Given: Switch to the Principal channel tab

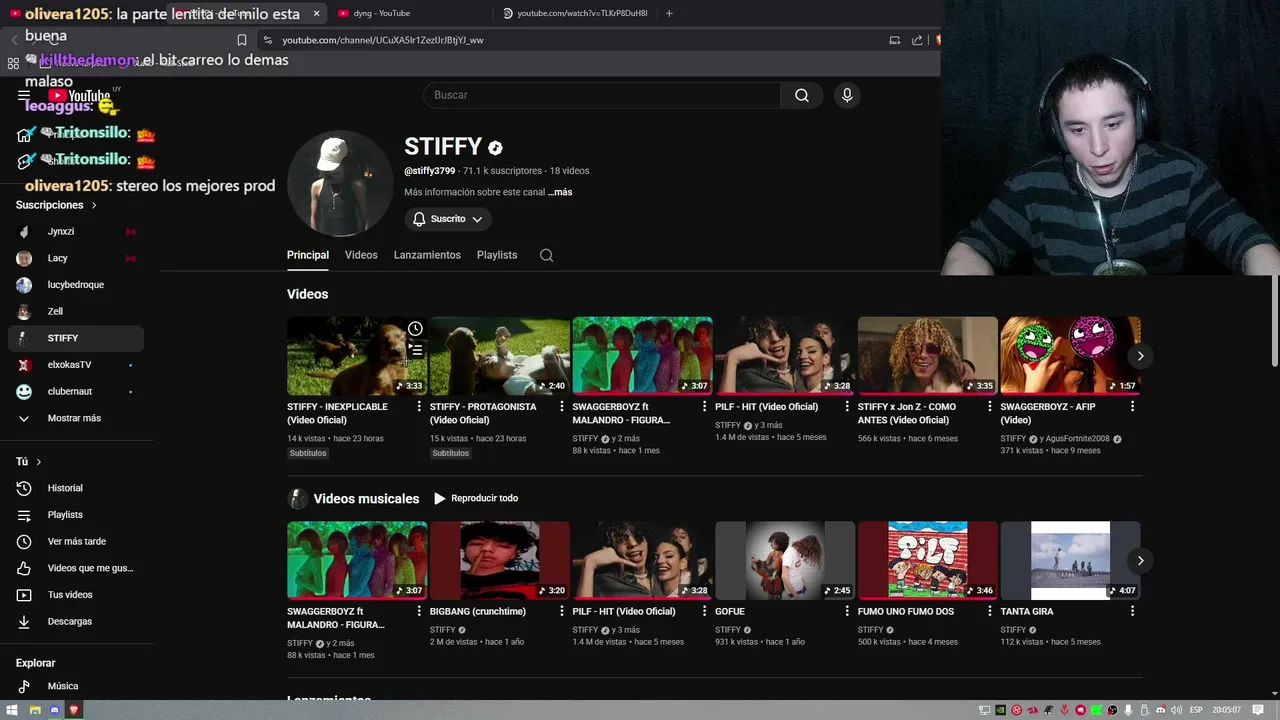Looking at the screenshot, I should click(308, 255).
